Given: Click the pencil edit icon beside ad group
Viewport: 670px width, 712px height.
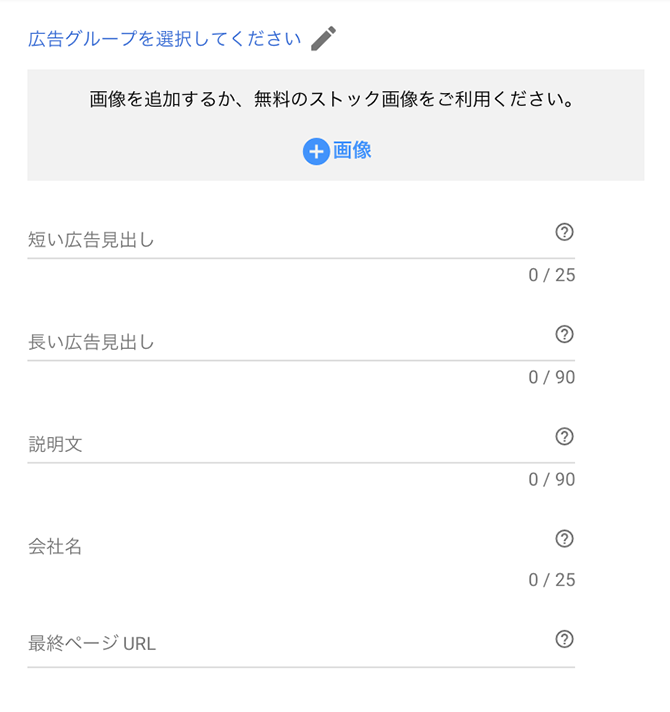Looking at the screenshot, I should click(324, 39).
